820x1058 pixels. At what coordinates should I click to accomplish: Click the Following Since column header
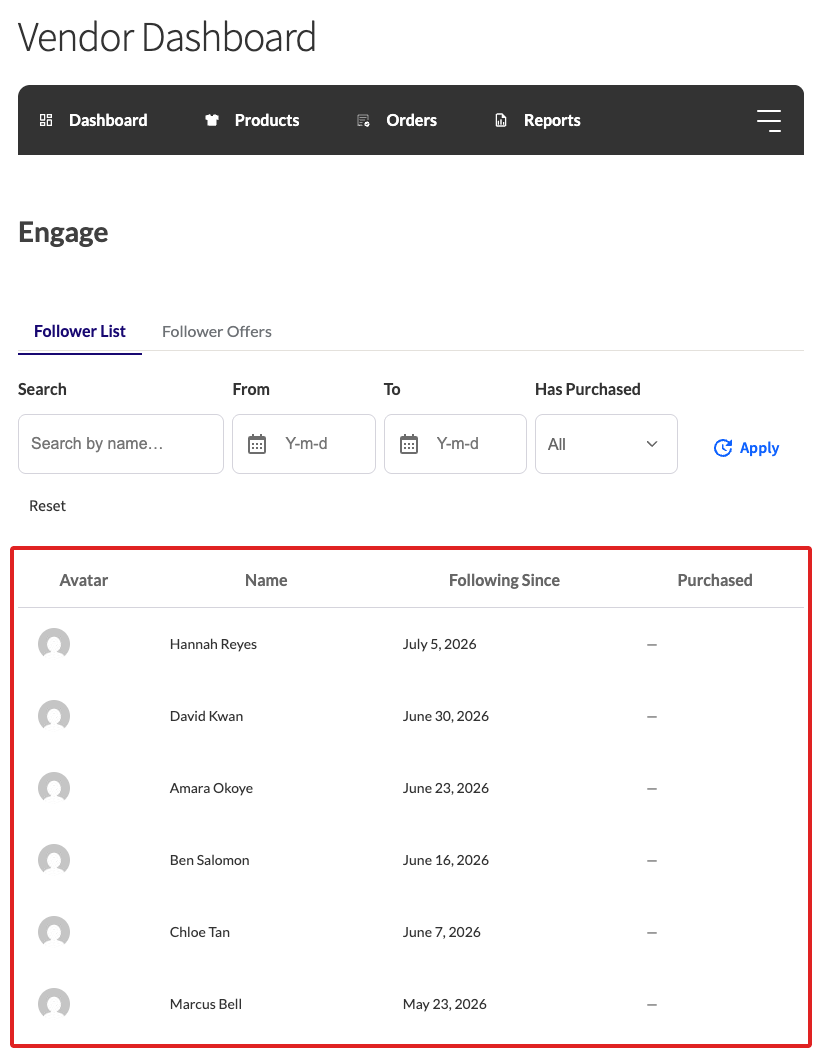tap(504, 580)
